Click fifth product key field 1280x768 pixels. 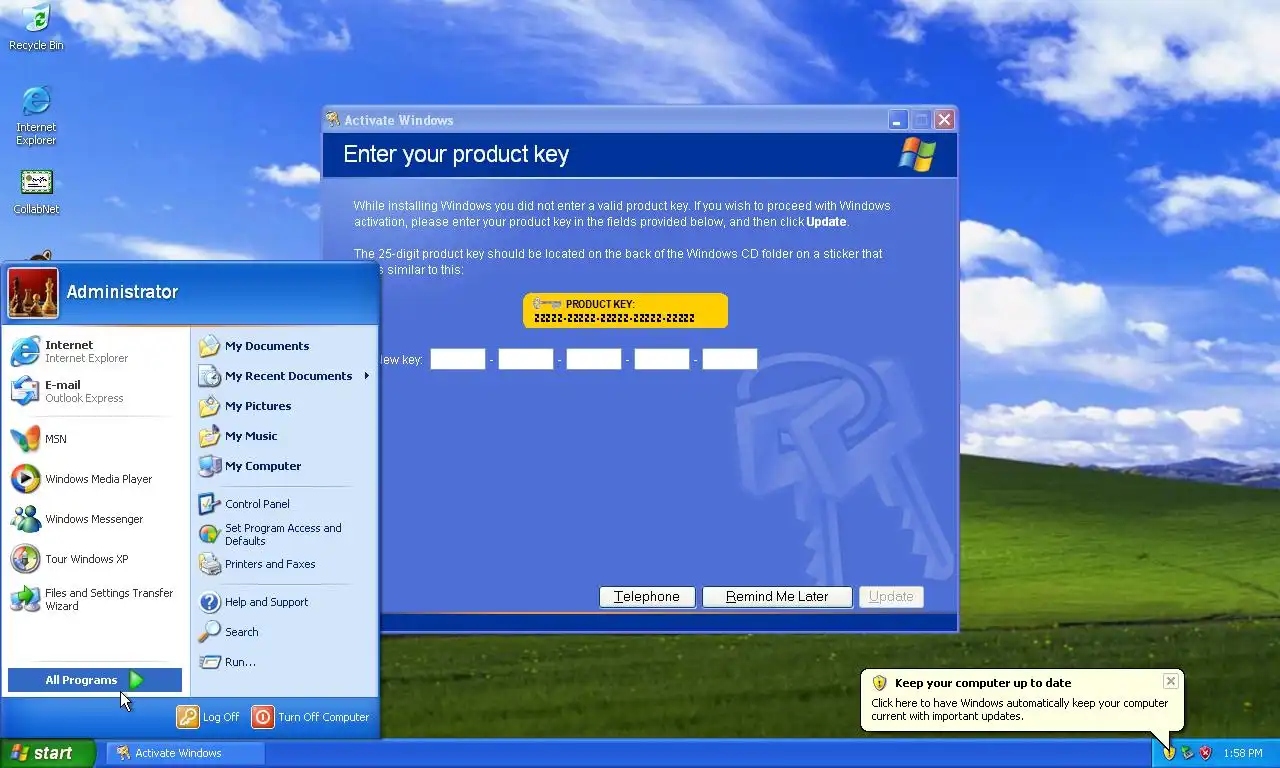pos(730,359)
